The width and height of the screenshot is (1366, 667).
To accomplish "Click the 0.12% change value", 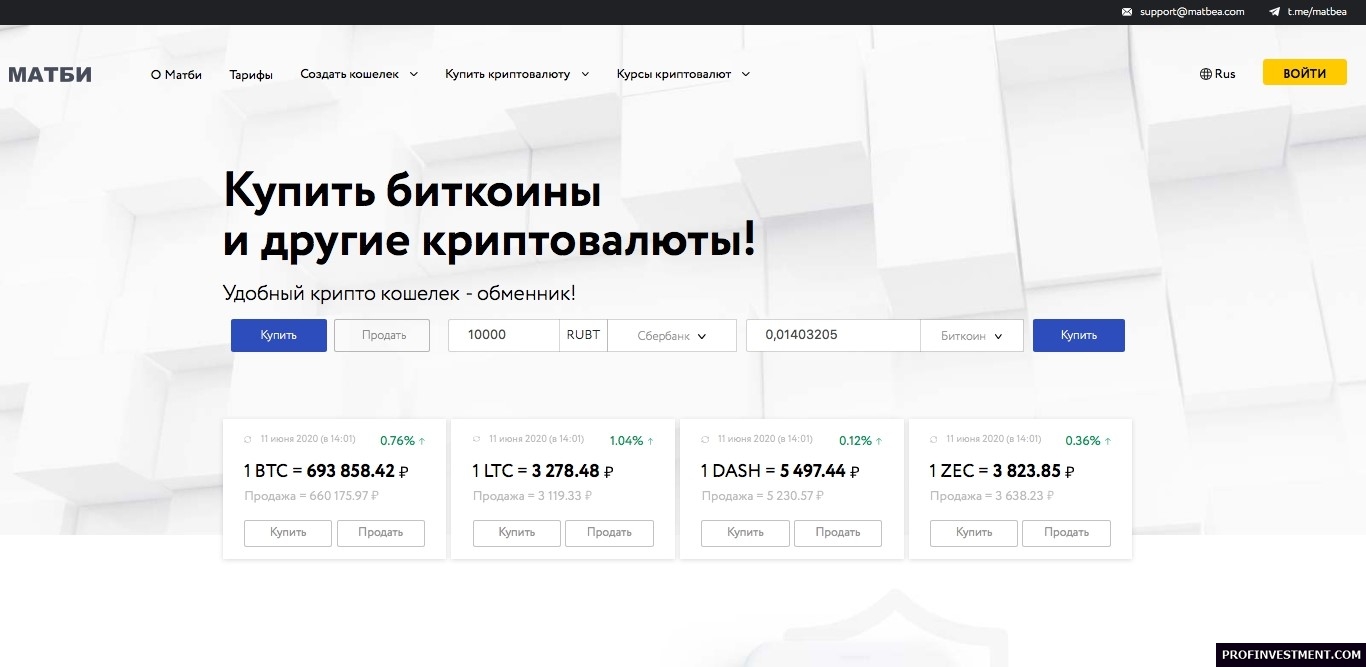I will pos(855,440).
